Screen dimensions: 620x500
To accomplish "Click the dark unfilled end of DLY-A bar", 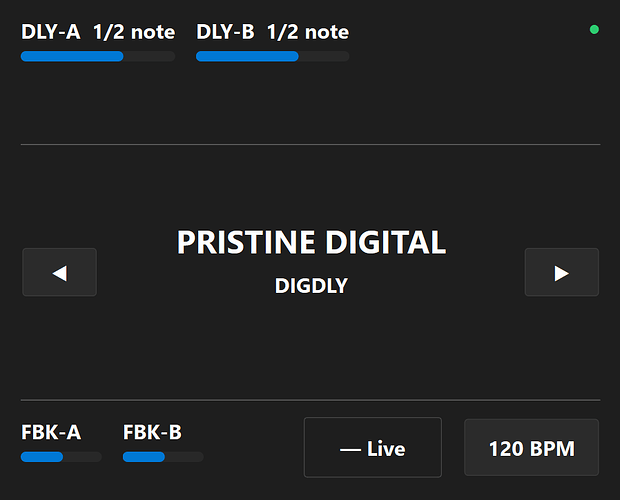I will (x=150, y=56).
